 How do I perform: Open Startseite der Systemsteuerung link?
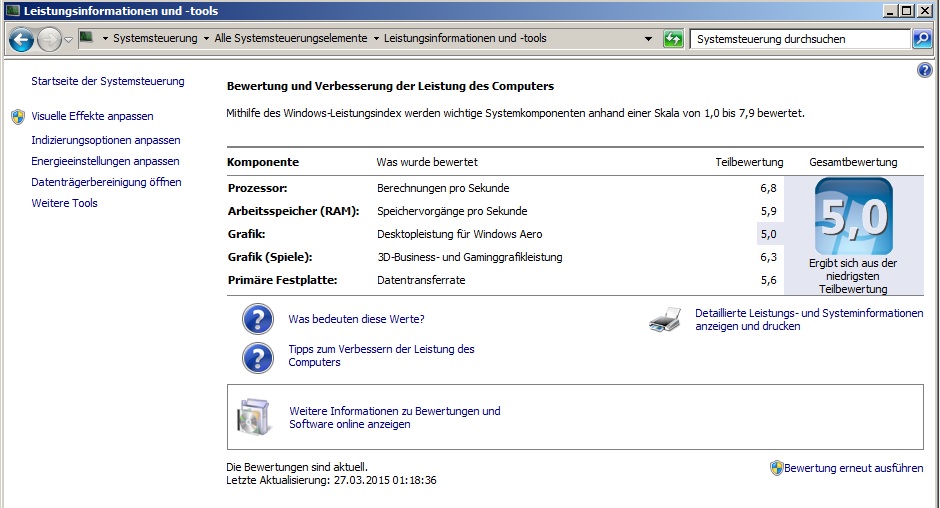pos(108,81)
